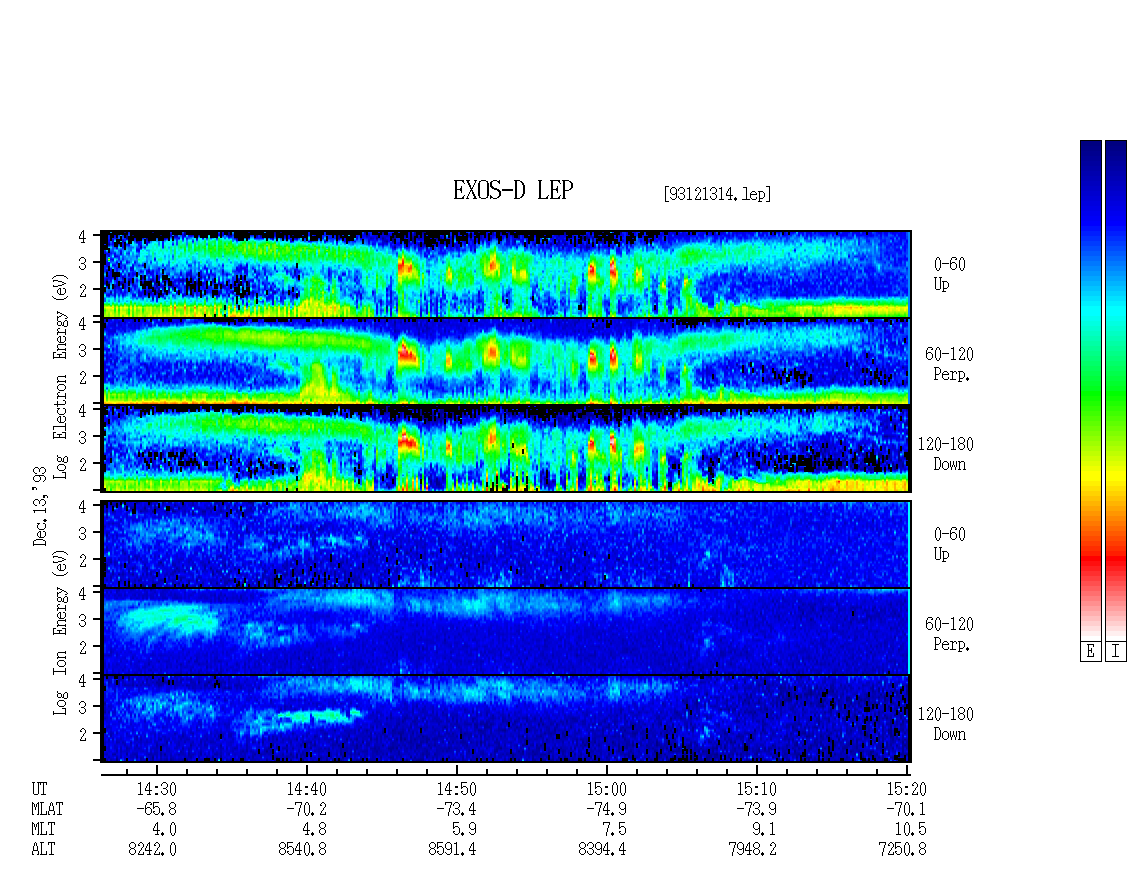Click the MLT value 9.1
This screenshot has width=1130, height=875.
click(764, 830)
